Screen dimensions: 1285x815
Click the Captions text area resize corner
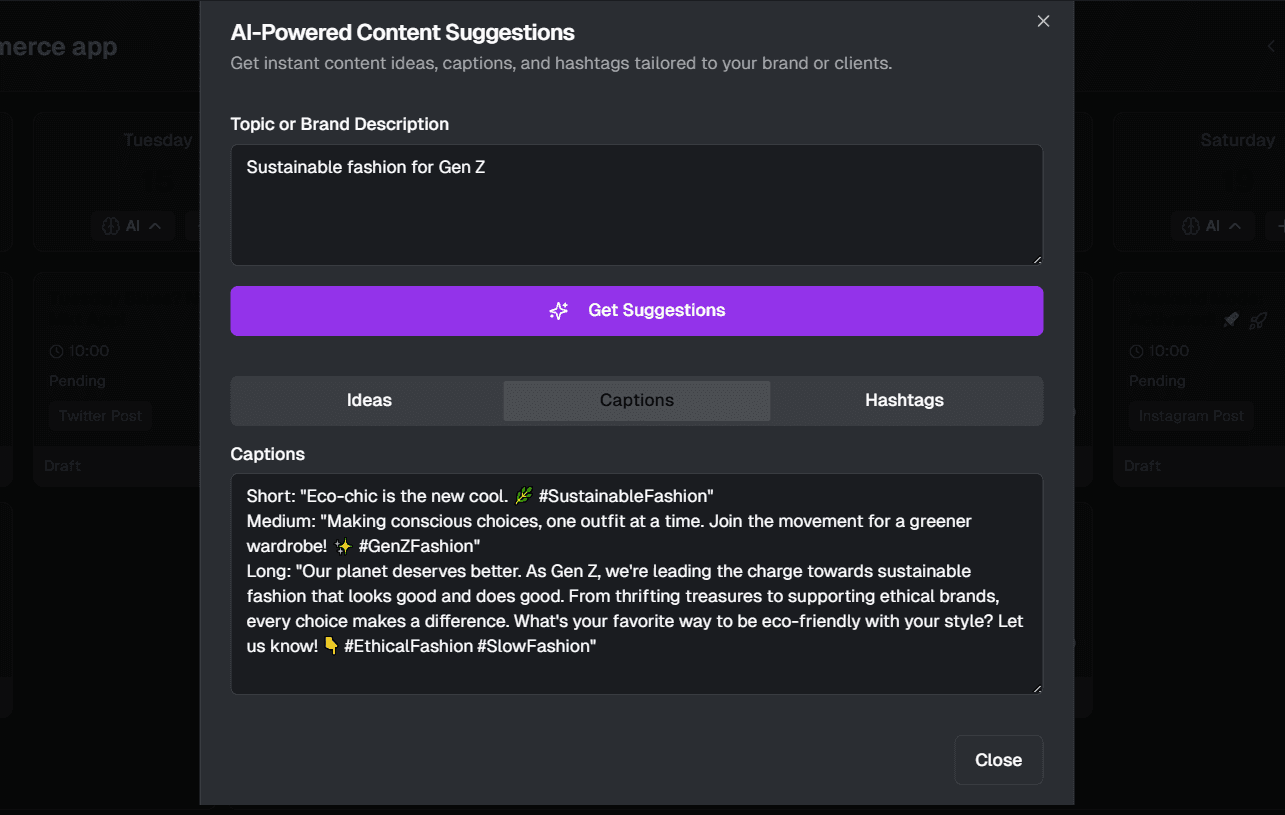click(x=1037, y=688)
